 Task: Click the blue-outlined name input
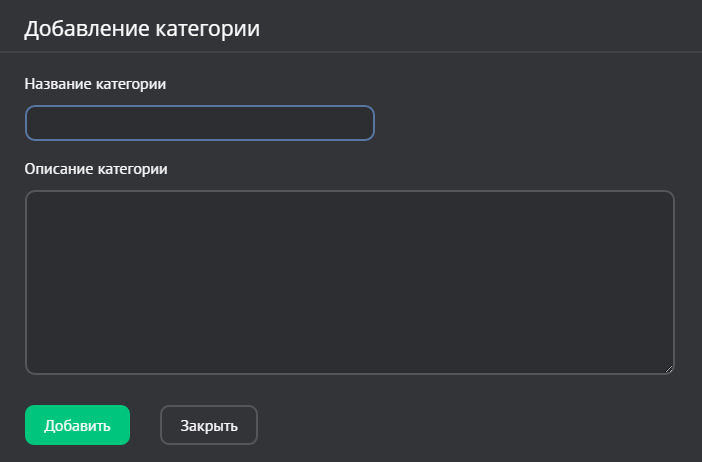tap(200, 123)
